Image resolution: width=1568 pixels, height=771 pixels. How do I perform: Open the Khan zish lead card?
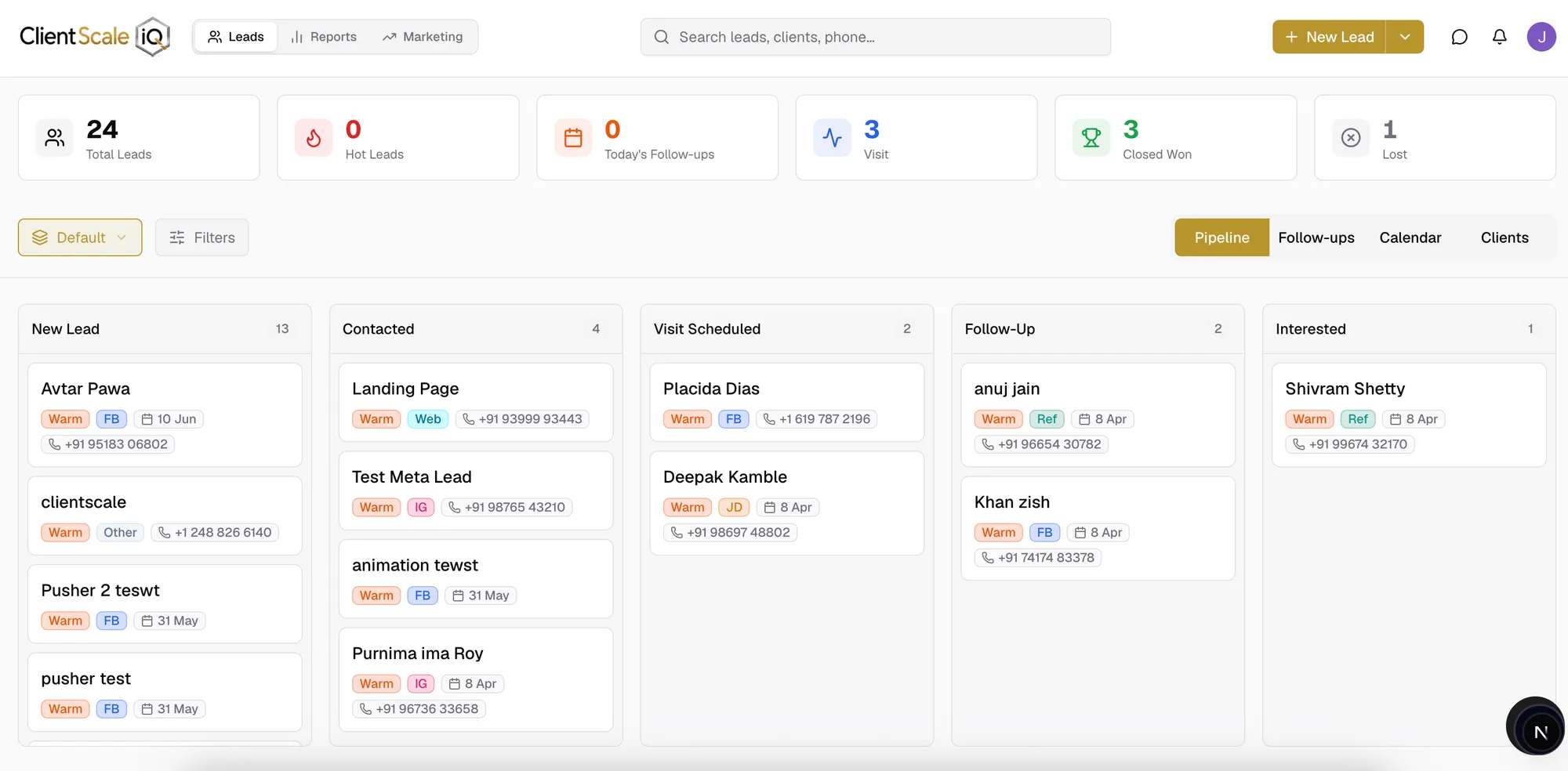(1098, 528)
